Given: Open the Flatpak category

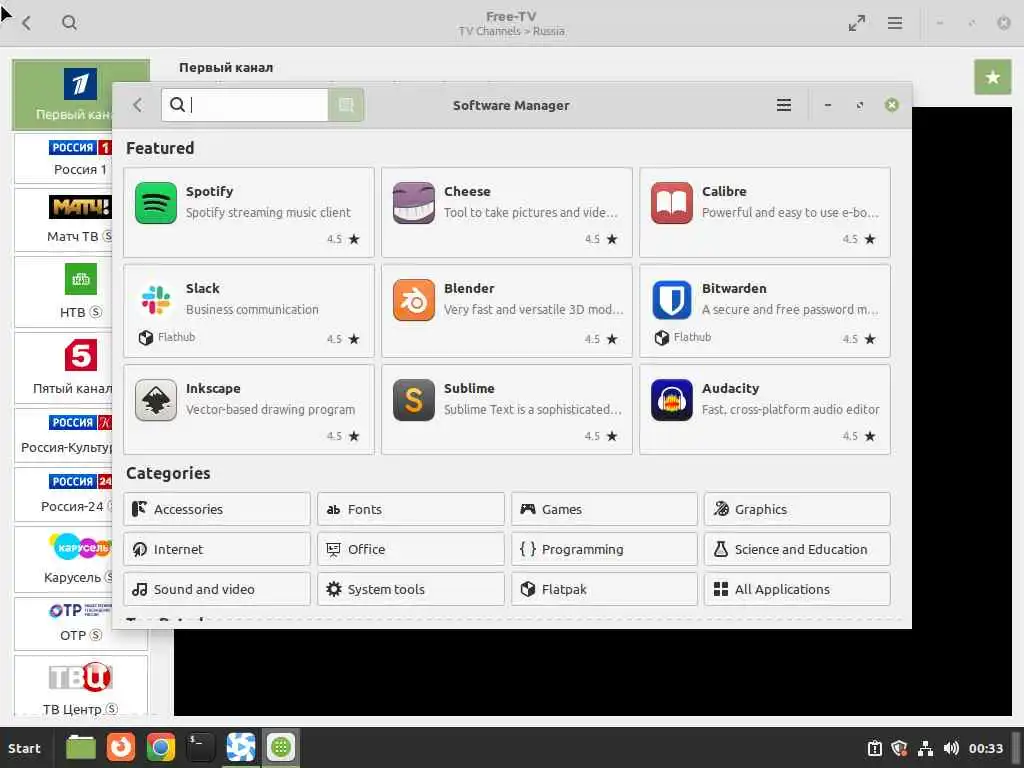Looking at the screenshot, I should tap(604, 589).
